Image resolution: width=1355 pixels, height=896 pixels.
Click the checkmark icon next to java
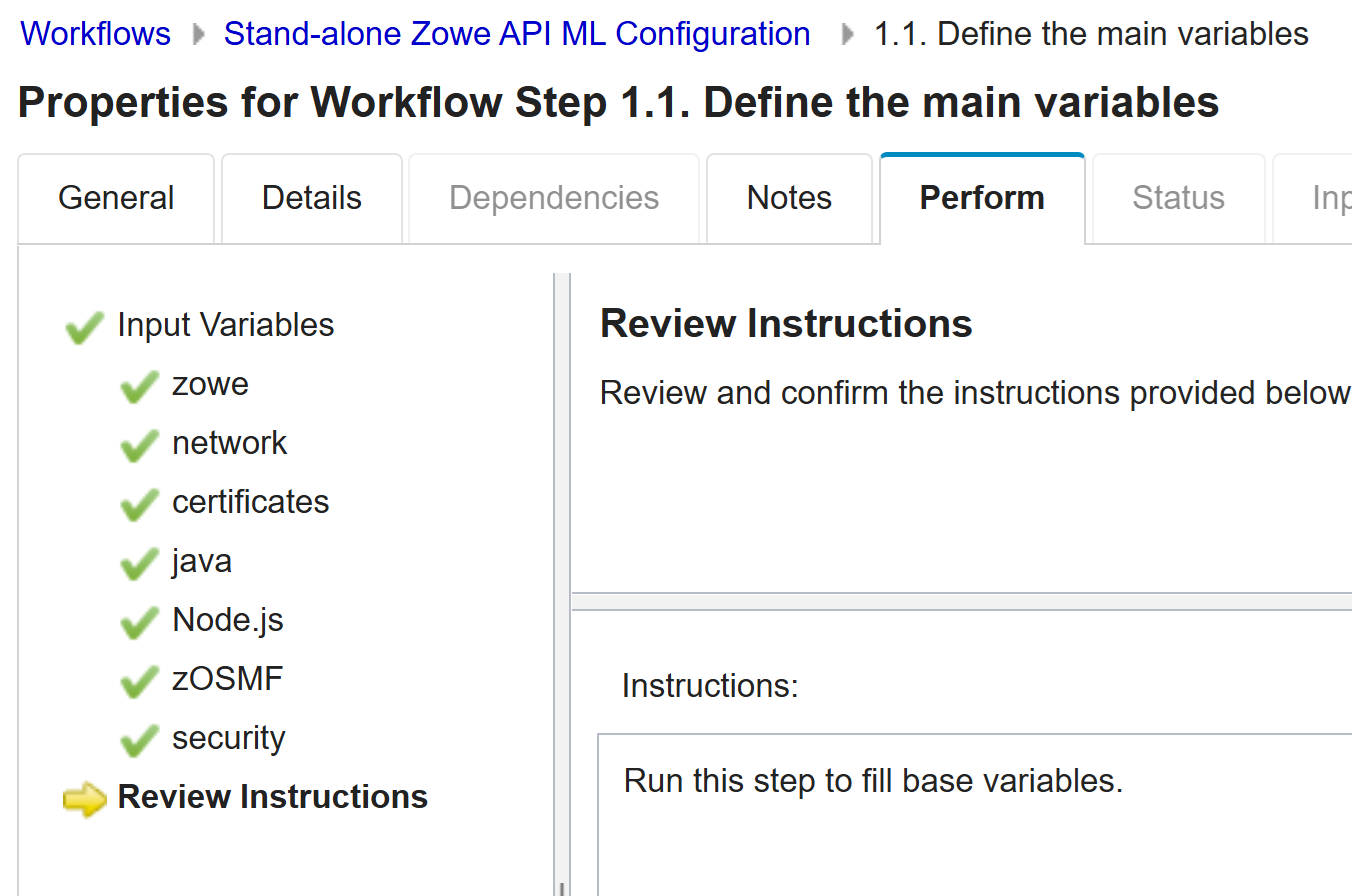pyautogui.click(x=139, y=565)
